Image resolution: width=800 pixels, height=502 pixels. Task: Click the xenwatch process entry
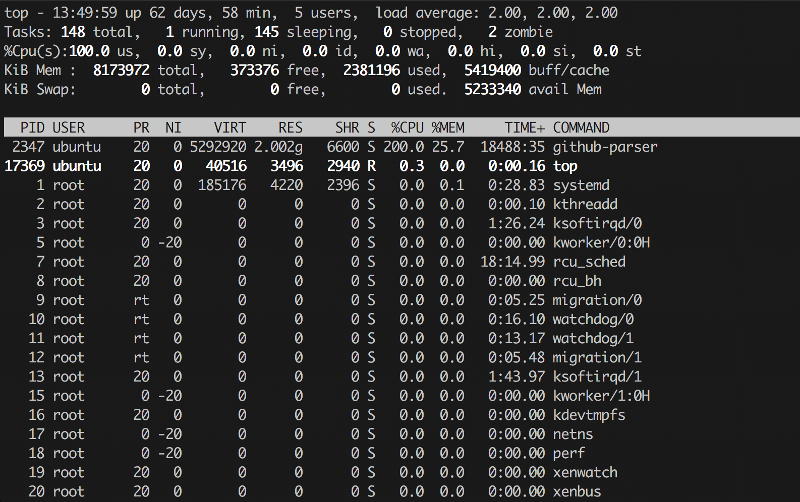(x=585, y=472)
